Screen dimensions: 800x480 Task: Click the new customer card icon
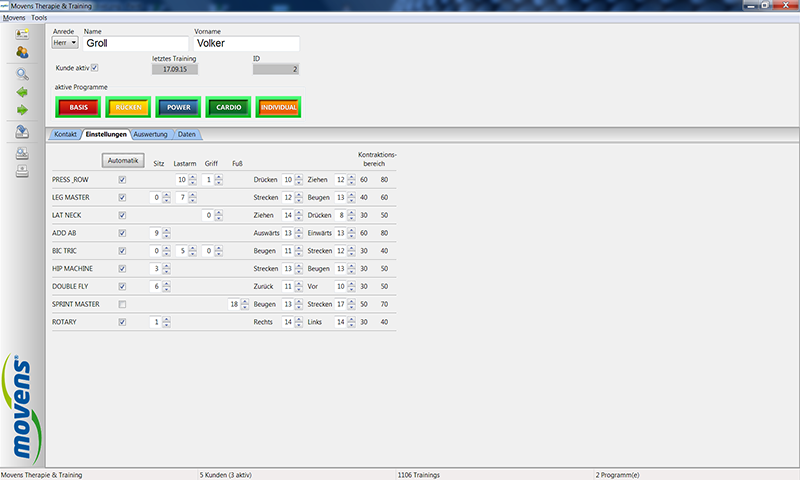[x=22, y=33]
